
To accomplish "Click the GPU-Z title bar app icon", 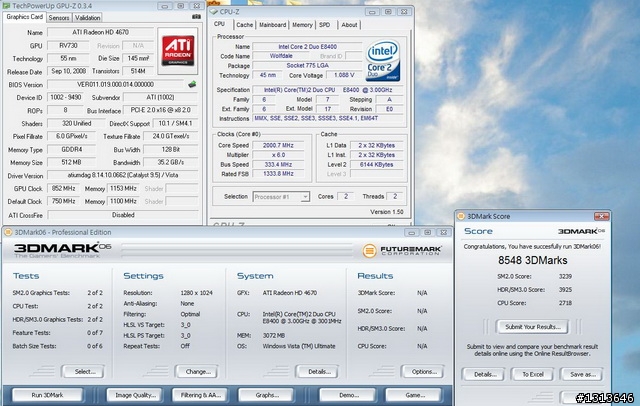I will [6, 6].
